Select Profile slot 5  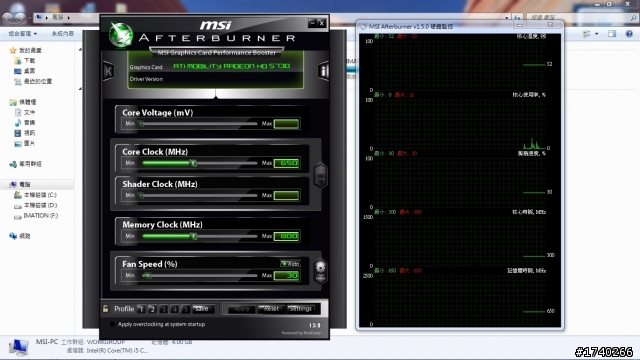(185, 309)
